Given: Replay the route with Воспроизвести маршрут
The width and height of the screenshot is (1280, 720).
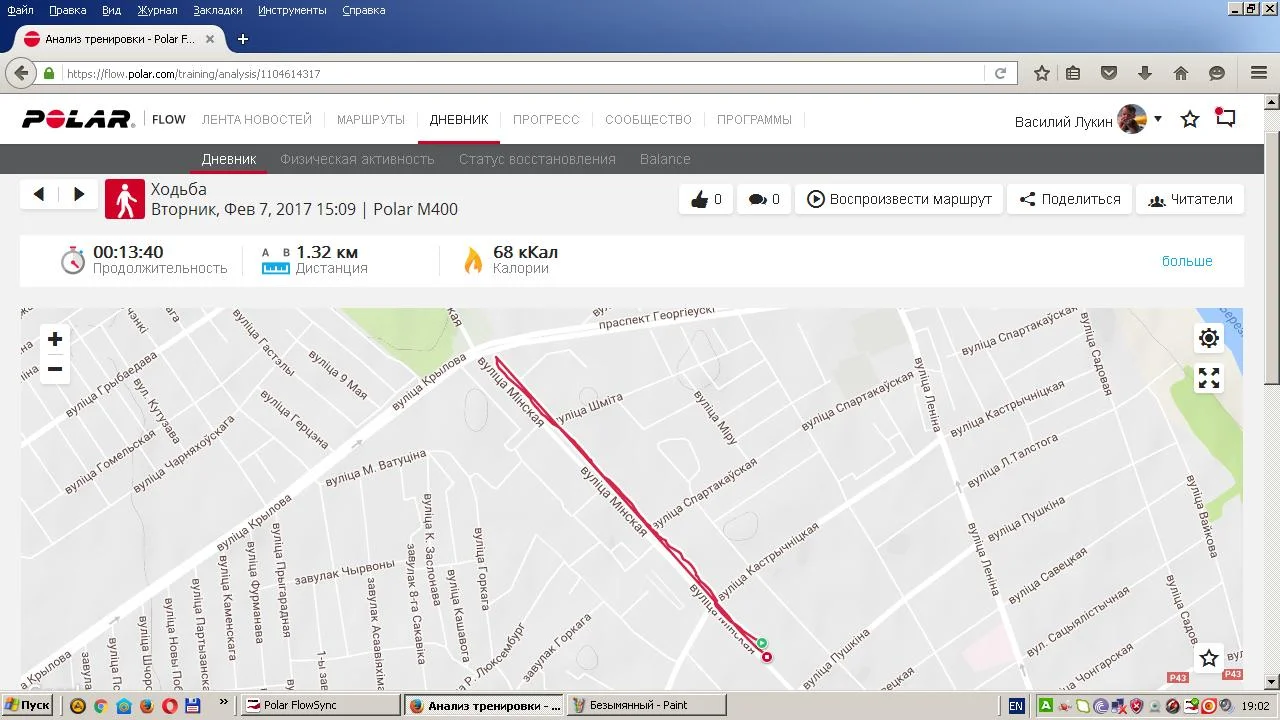Looking at the screenshot, I should [899, 199].
